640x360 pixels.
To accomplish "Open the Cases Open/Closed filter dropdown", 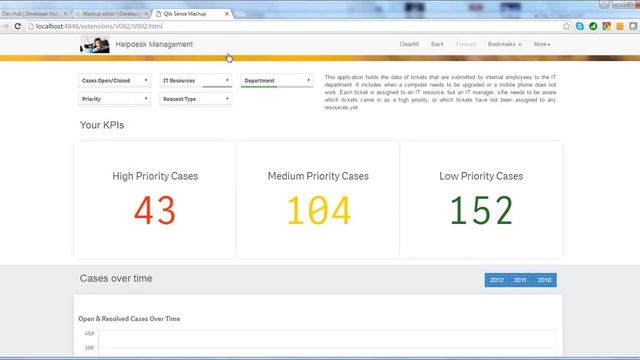I will 115,81.
